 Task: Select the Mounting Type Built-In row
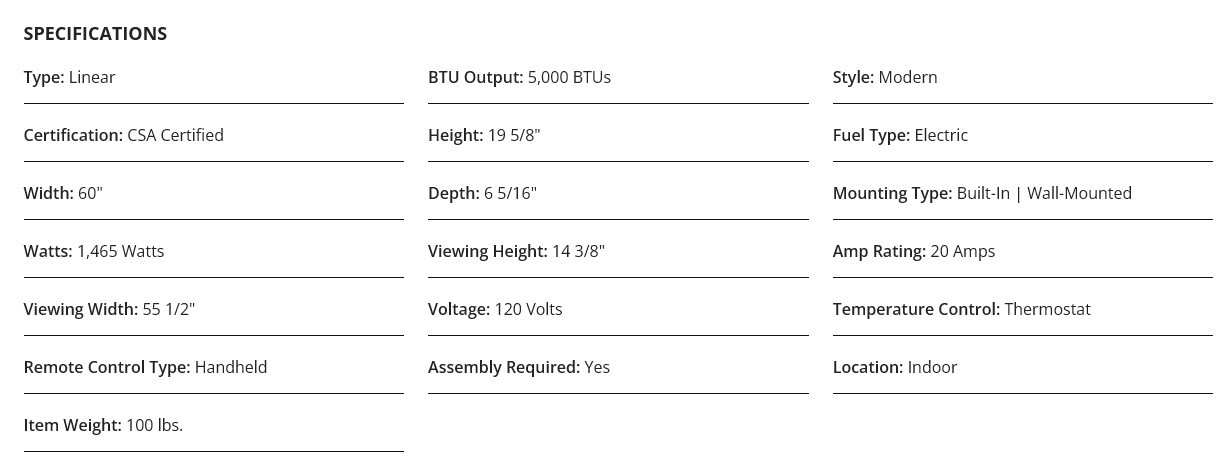[982, 194]
